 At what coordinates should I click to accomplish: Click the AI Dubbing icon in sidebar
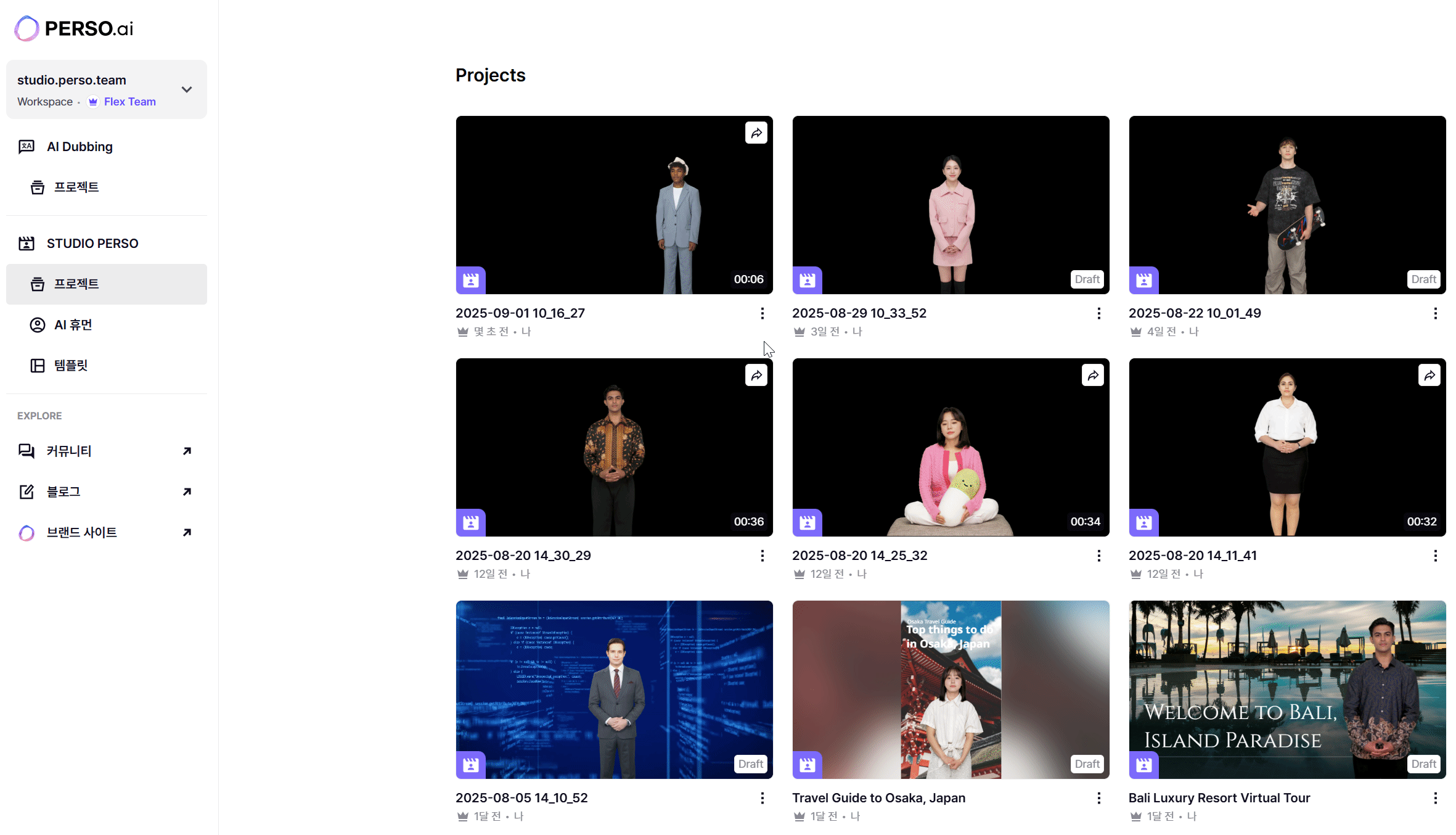pos(27,147)
